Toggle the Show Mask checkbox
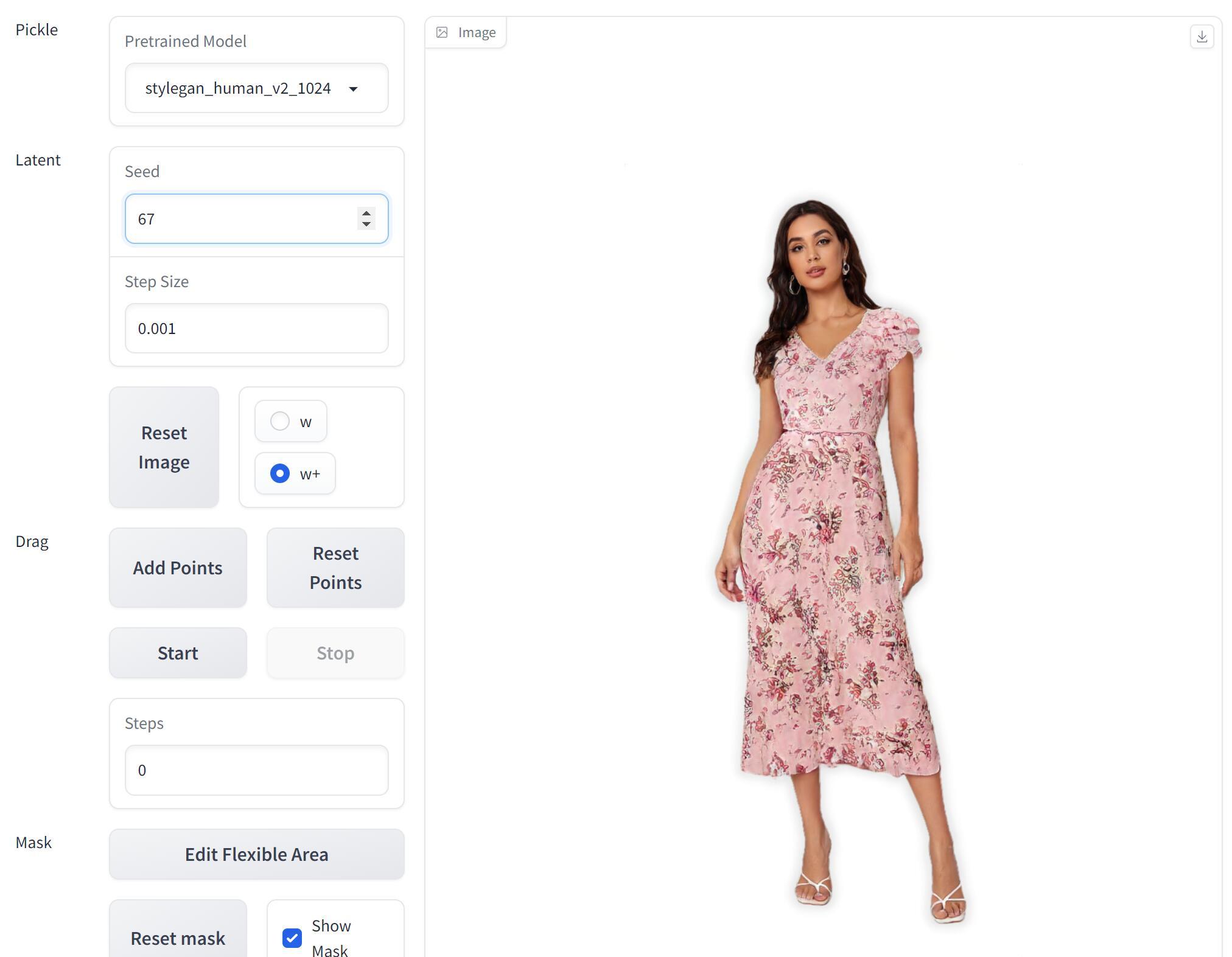 coord(292,938)
